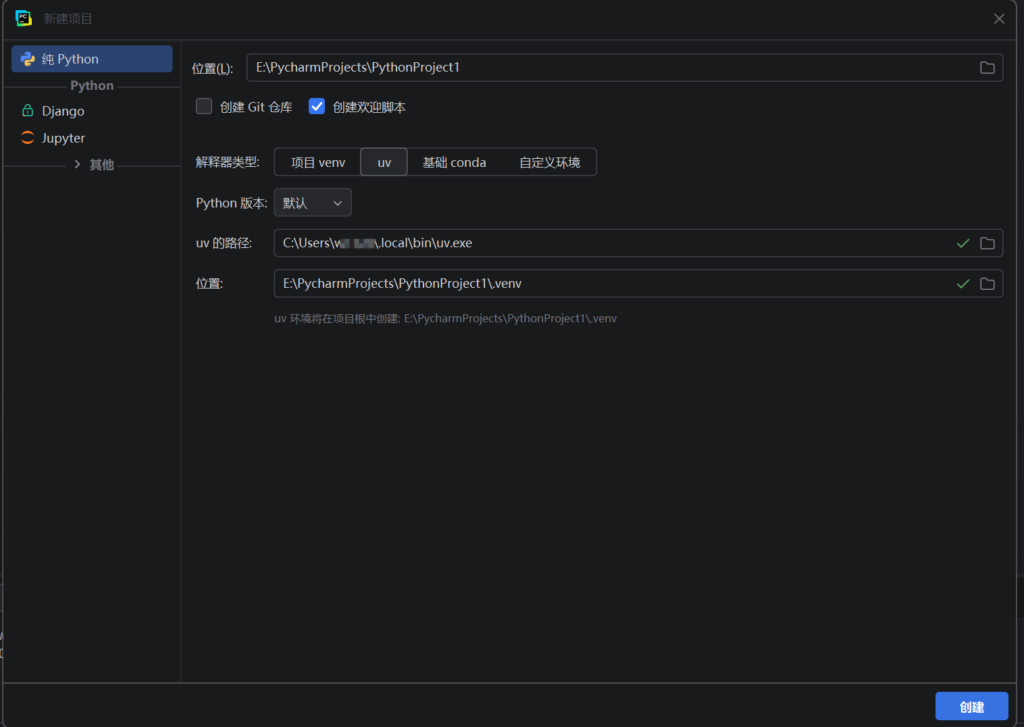Image resolution: width=1024 pixels, height=727 pixels.
Task: Click the Django lock icon
Action: (x=27, y=110)
